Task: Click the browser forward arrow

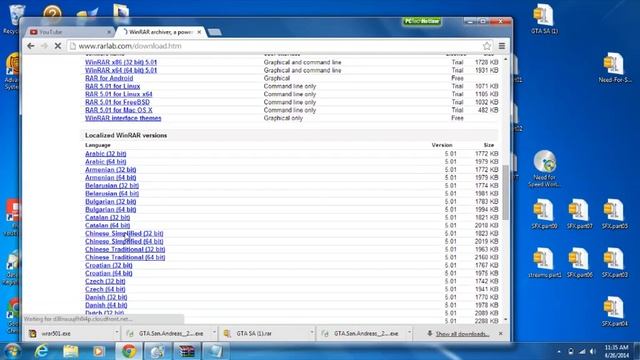Action: [44, 46]
